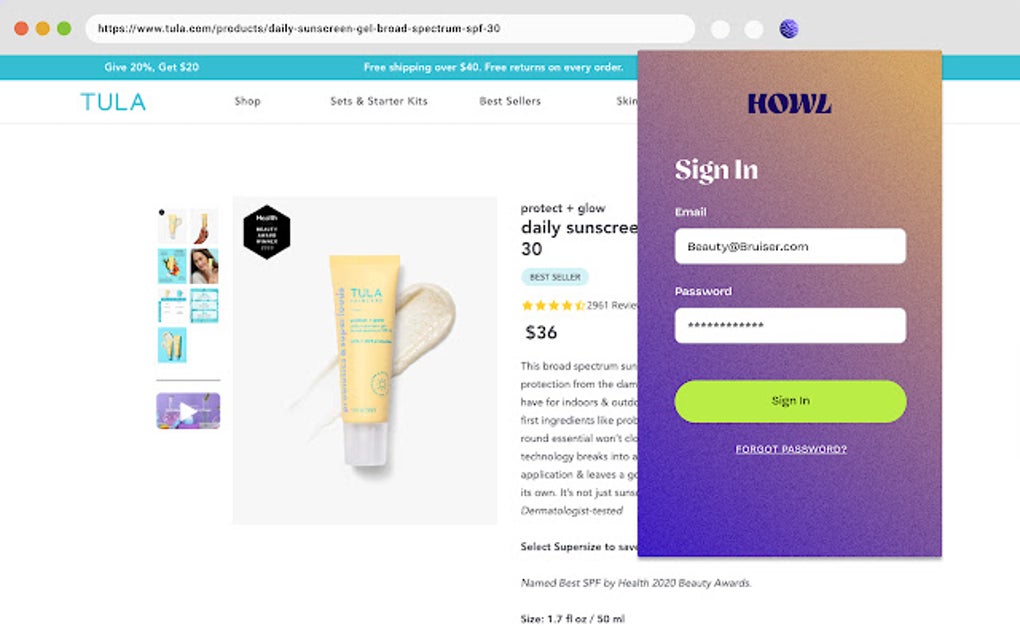Click the Health Beauty Award badge
The height and width of the screenshot is (638, 1020).
[266, 232]
